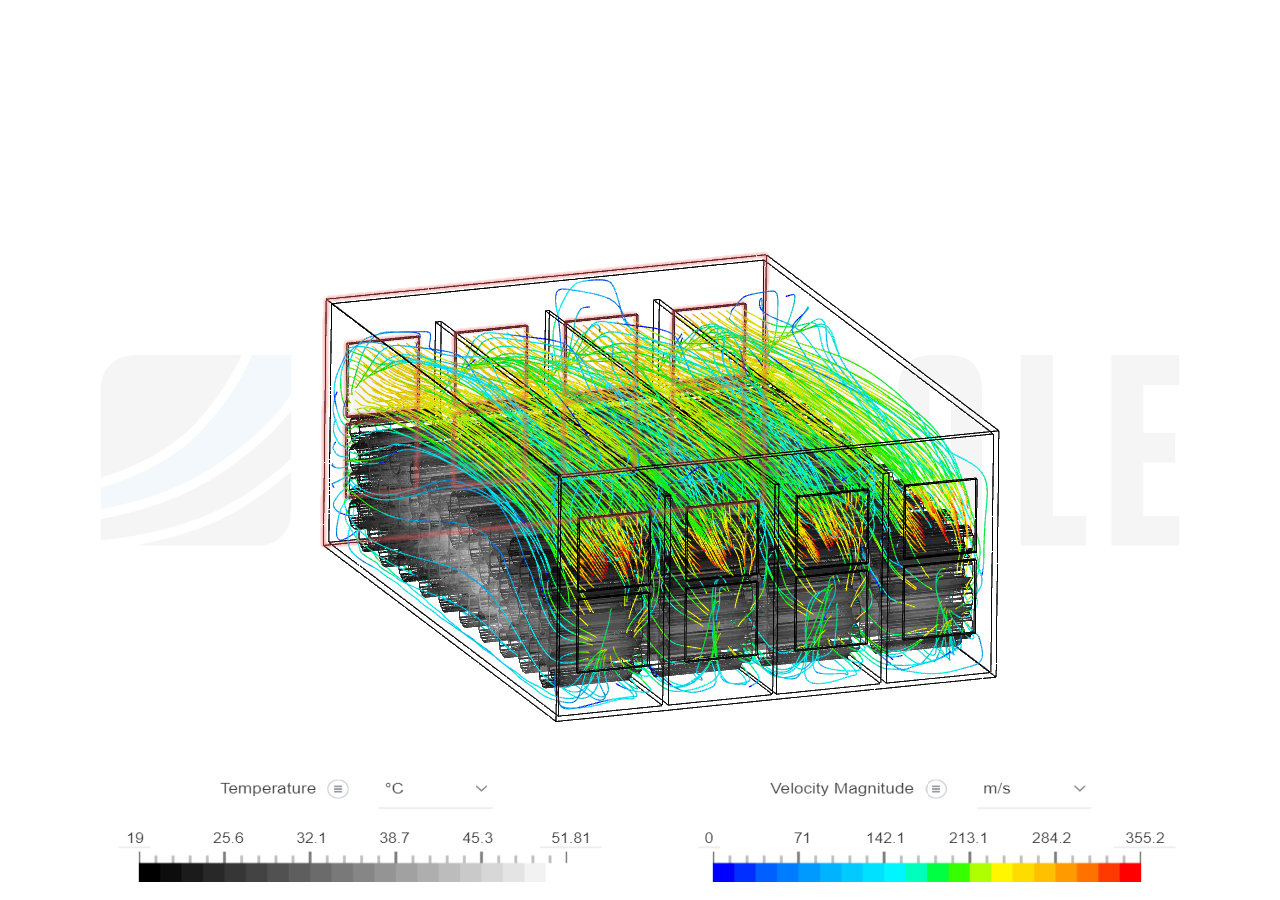1280x900 pixels.
Task: Open the Temperature legend settings icon
Action: 338,789
